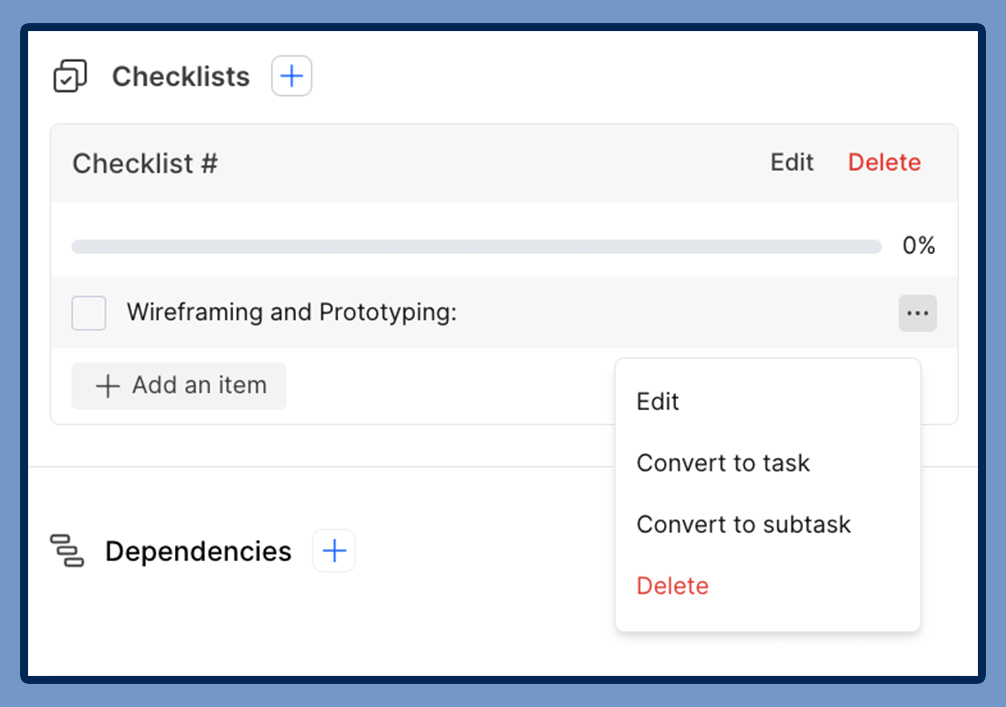Click the Dependencies section icon
Screen dimensions: 1006x707
67,550
